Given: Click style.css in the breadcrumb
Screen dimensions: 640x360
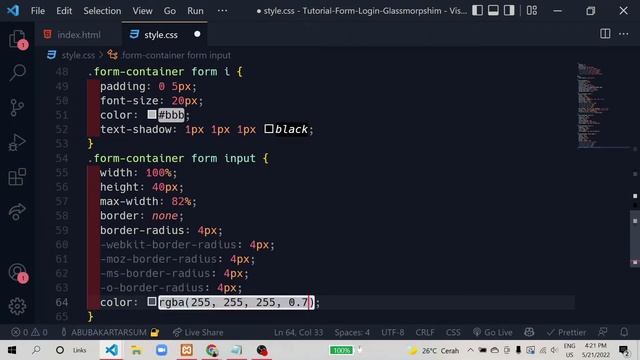Looking at the screenshot, I should (78, 55).
